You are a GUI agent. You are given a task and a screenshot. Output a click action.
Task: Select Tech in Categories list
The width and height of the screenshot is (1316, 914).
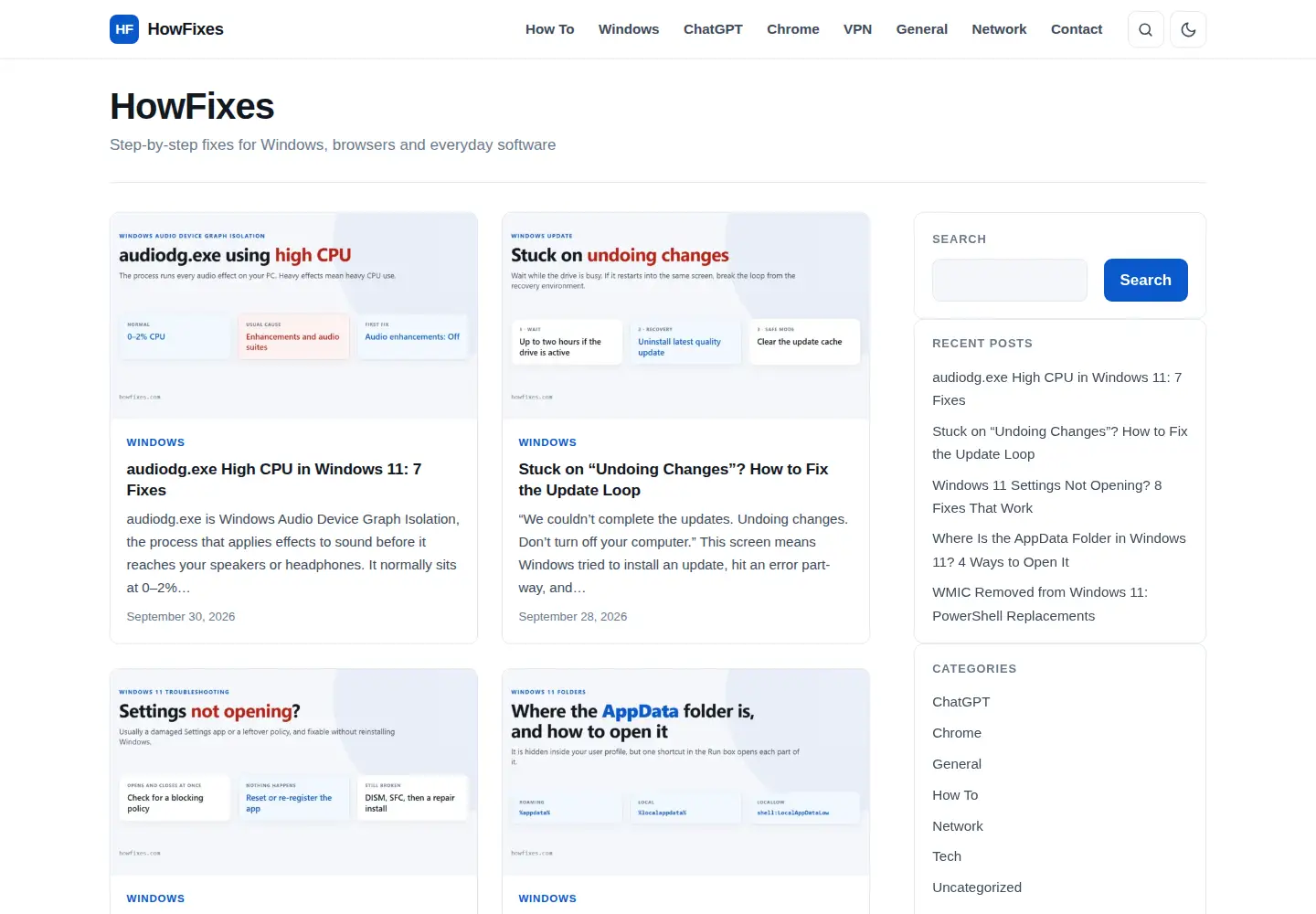[947, 856]
